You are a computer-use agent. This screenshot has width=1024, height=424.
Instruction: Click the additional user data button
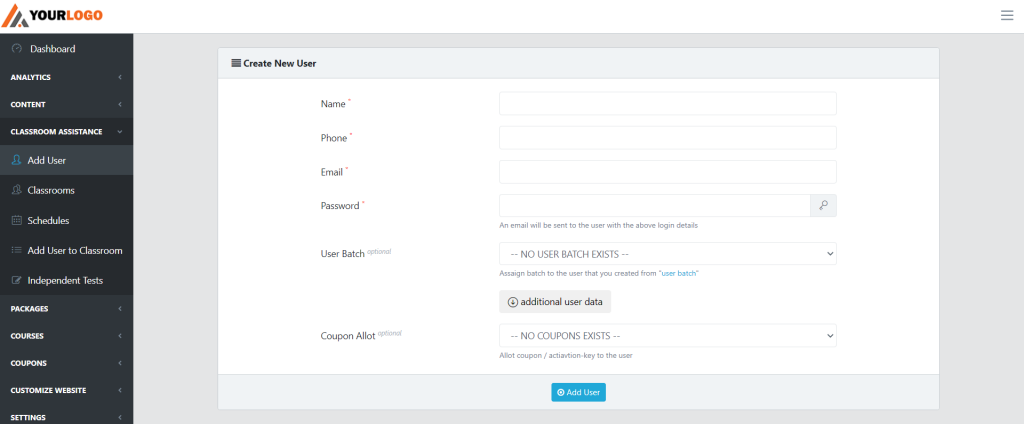[555, 302]
